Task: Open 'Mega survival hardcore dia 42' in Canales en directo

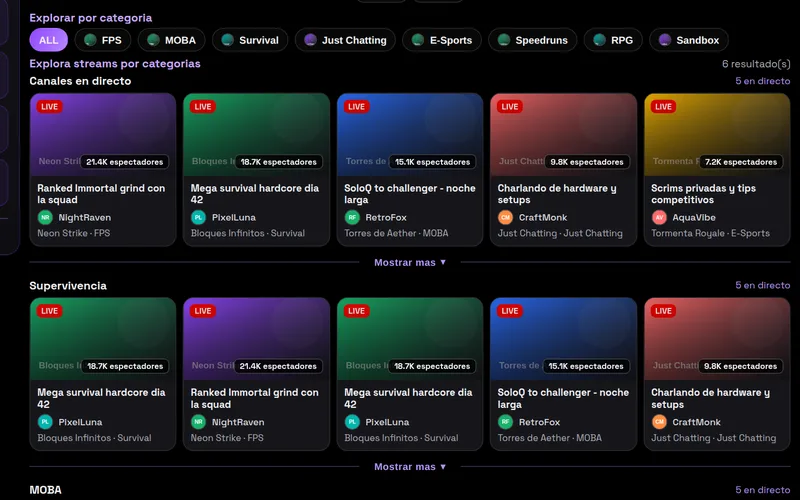Action: pos(255,194)
